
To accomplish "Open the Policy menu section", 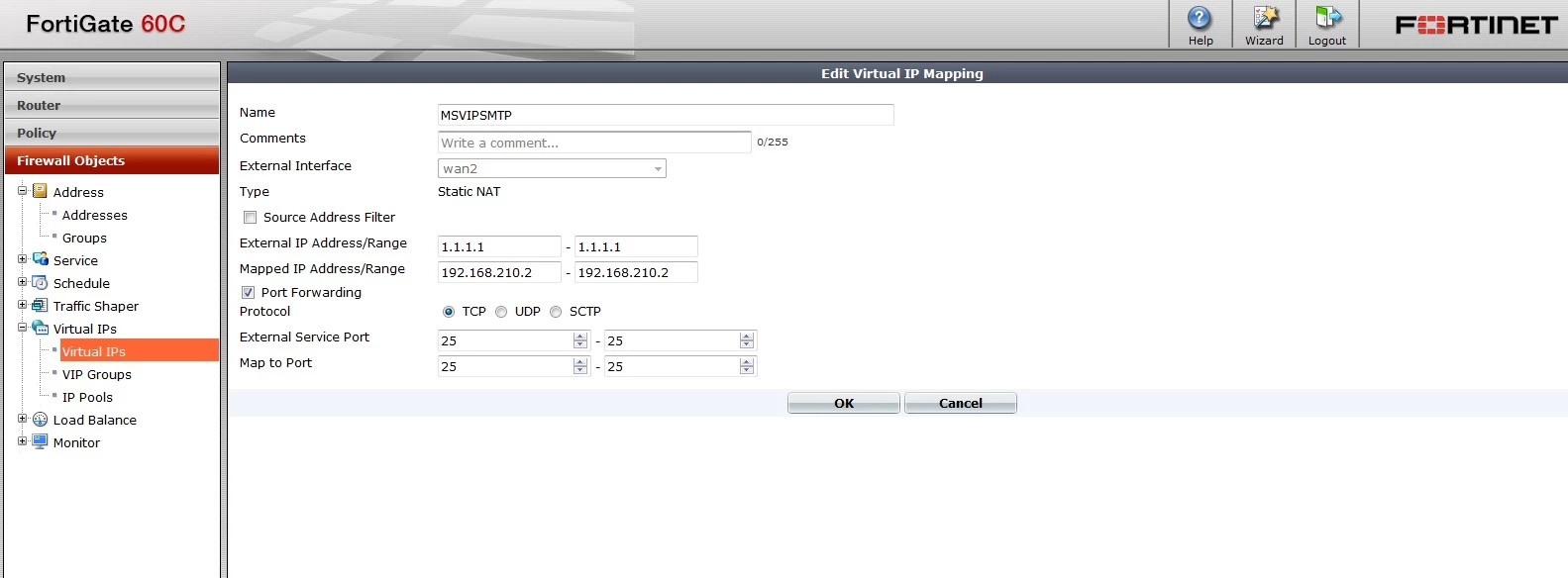I will click(112, 133).
